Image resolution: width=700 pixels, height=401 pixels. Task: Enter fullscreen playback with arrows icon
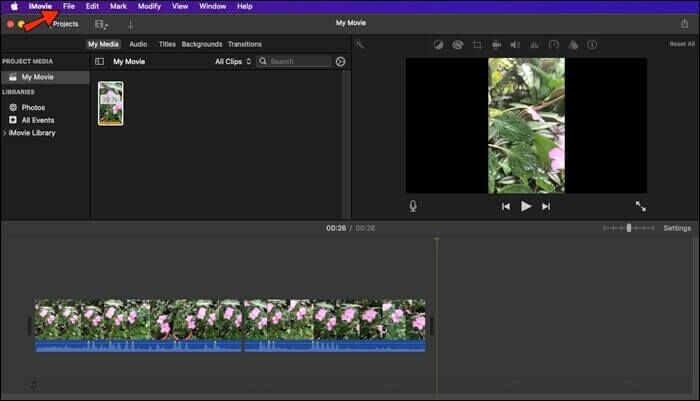[x=641, y=206]
